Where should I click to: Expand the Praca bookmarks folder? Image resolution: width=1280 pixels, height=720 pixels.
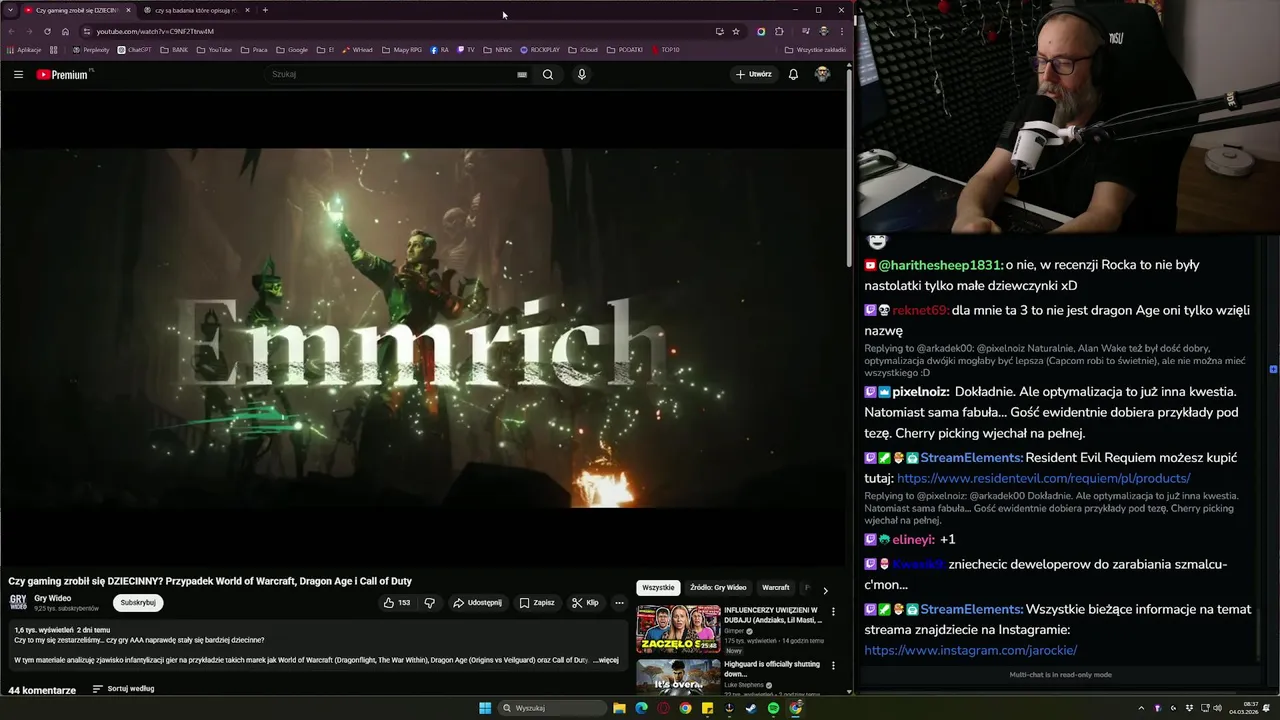(x=254, y=50)
